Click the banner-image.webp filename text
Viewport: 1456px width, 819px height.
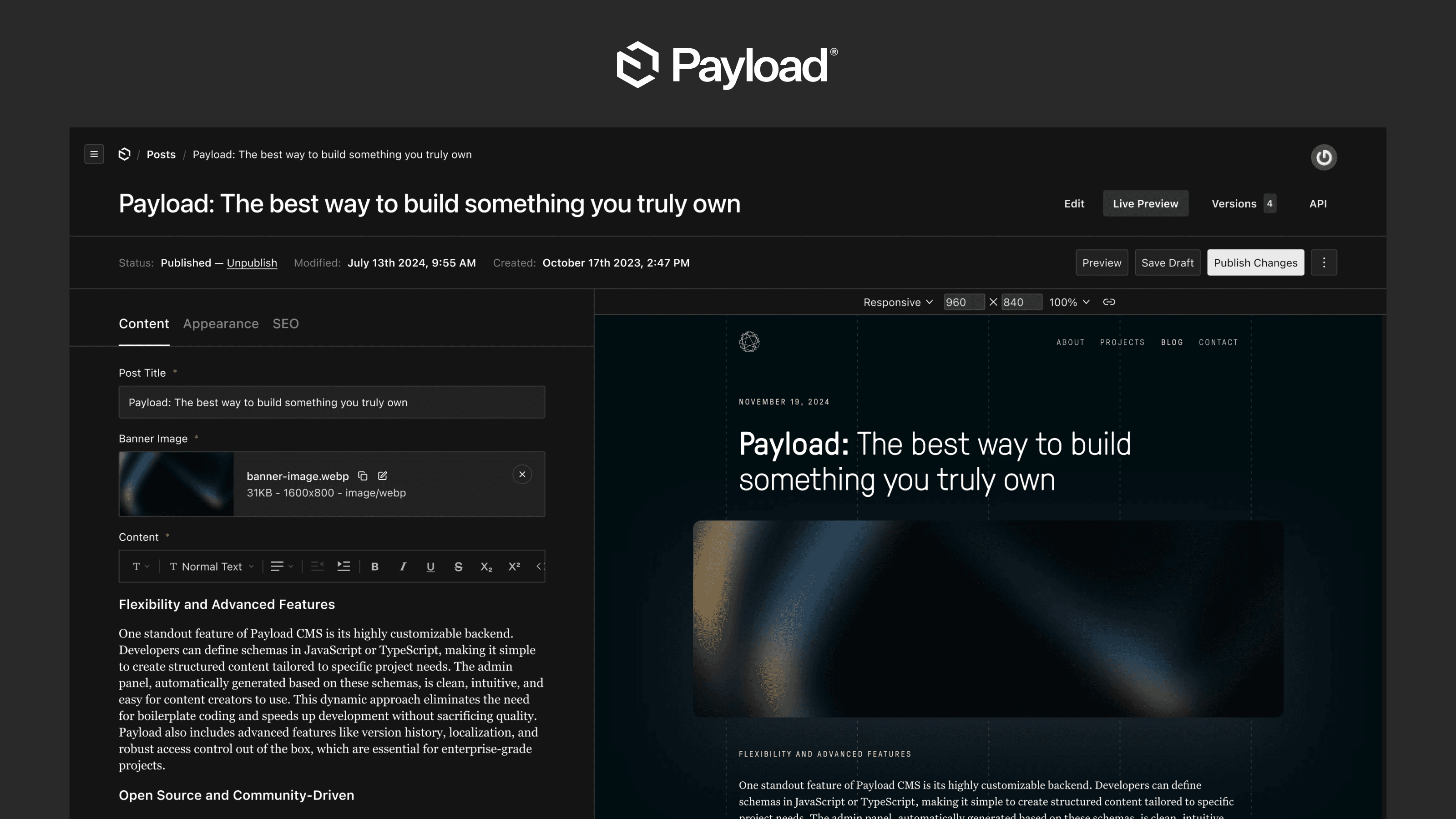[x=297, y=476]
